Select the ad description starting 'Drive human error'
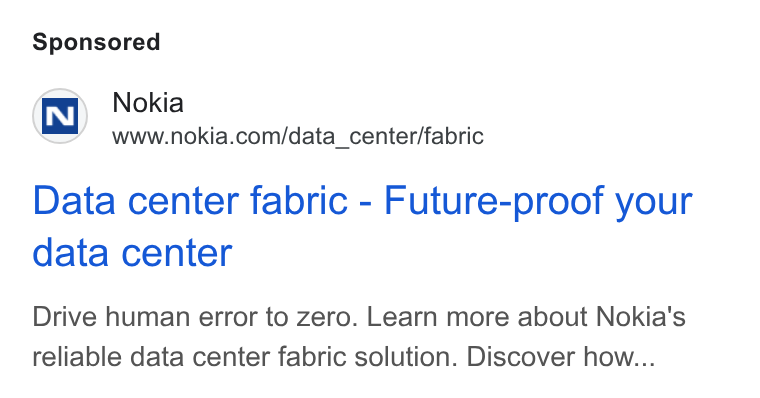 coord(359,337)
